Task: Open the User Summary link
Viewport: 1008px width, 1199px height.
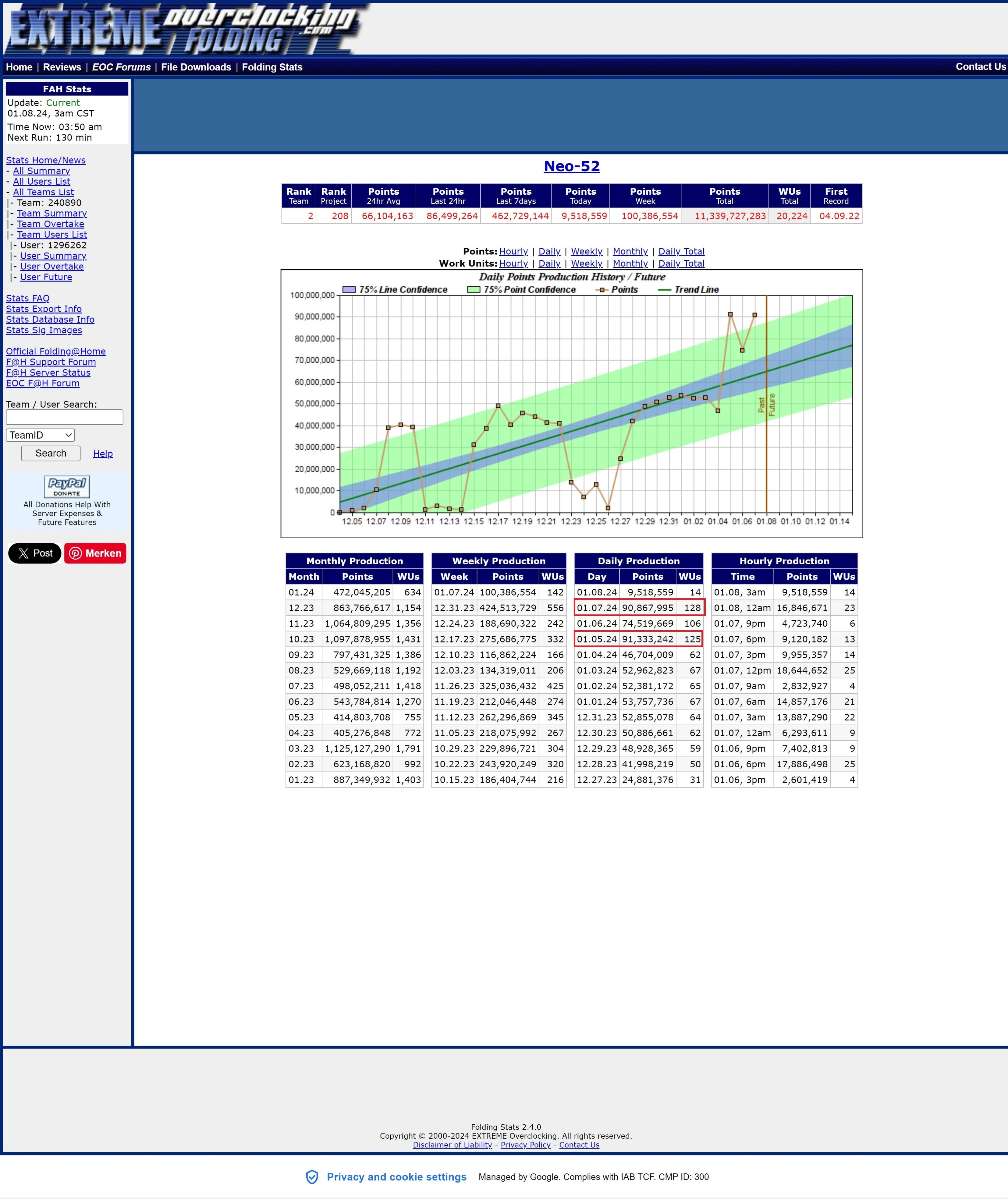Action: (53, 256)
